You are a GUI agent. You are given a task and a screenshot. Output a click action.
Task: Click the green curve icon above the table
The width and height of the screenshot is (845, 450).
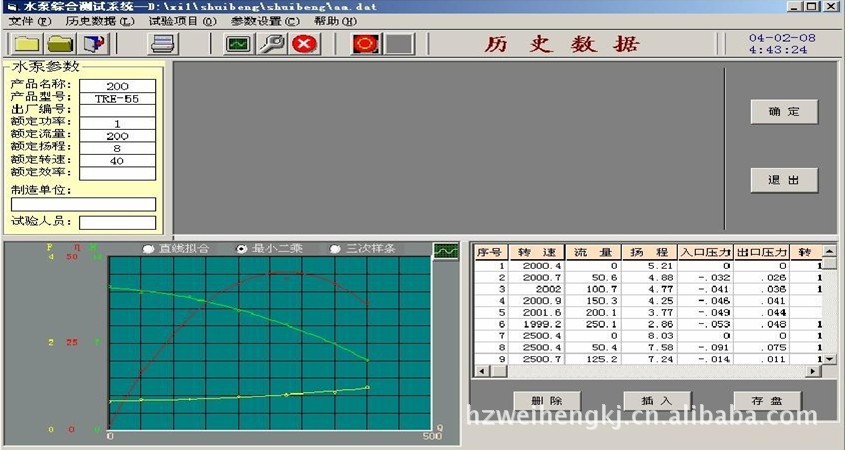point(445,250)
